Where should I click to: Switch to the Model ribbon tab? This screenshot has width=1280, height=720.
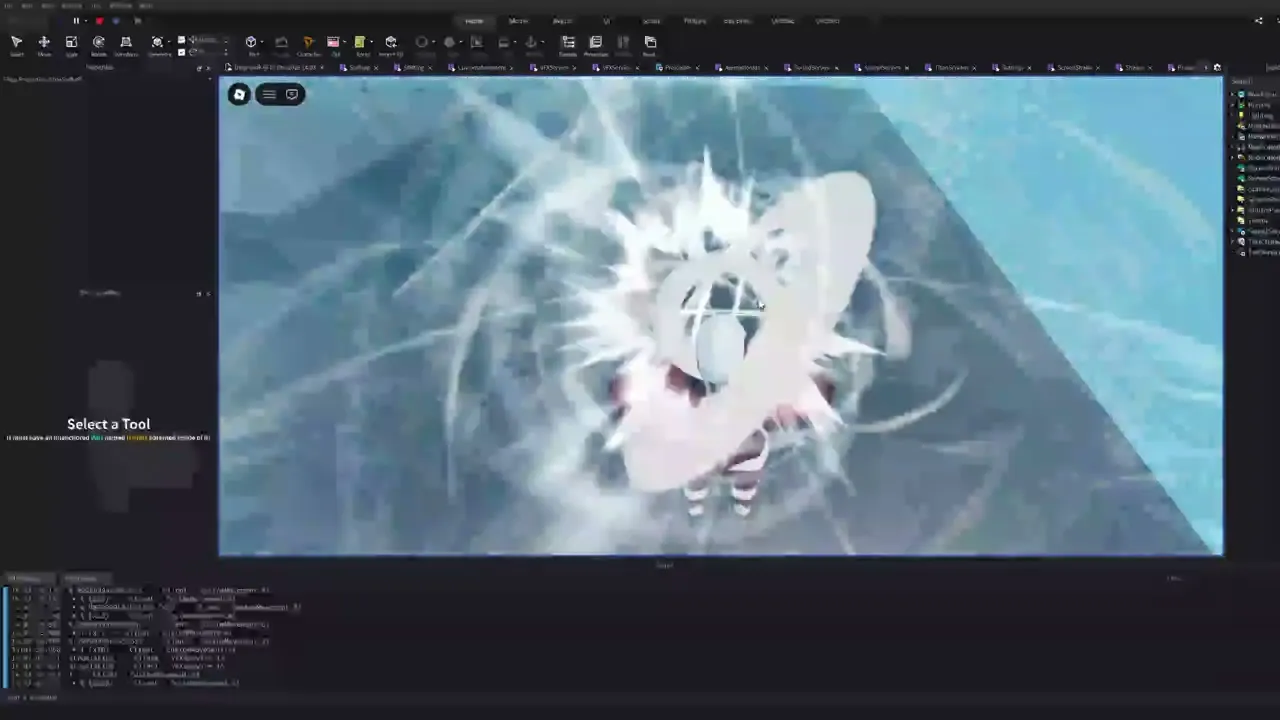(518, 21)
